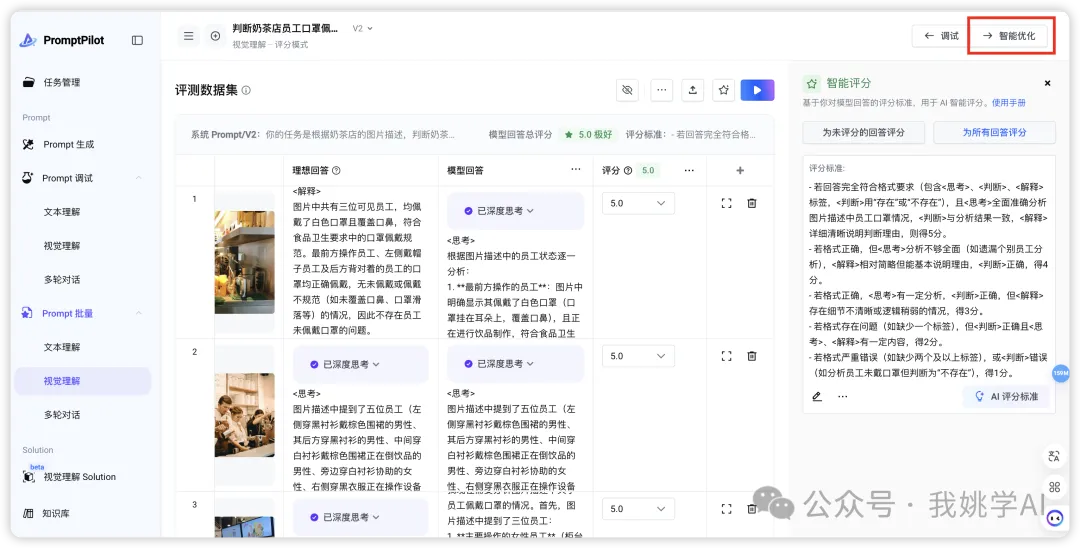Select 任务管理 in the sidebar
The image size is (1080, 548).
click(61, 82)
